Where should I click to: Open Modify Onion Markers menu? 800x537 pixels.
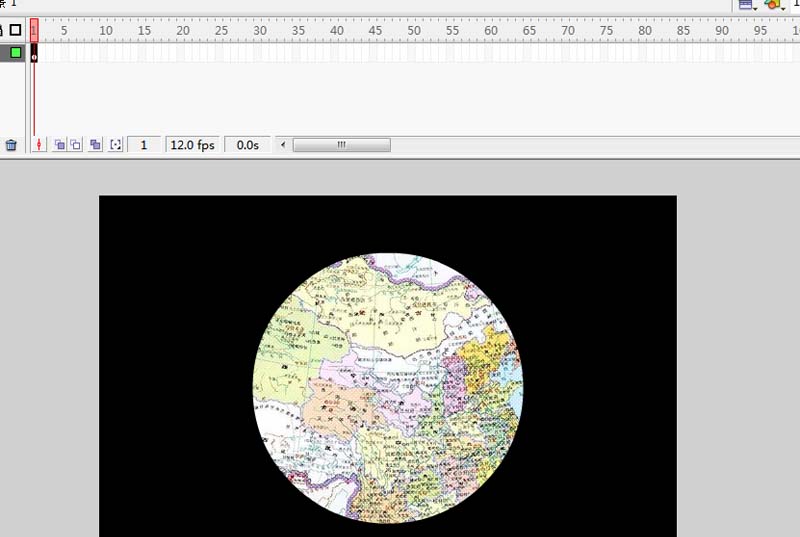116,145
